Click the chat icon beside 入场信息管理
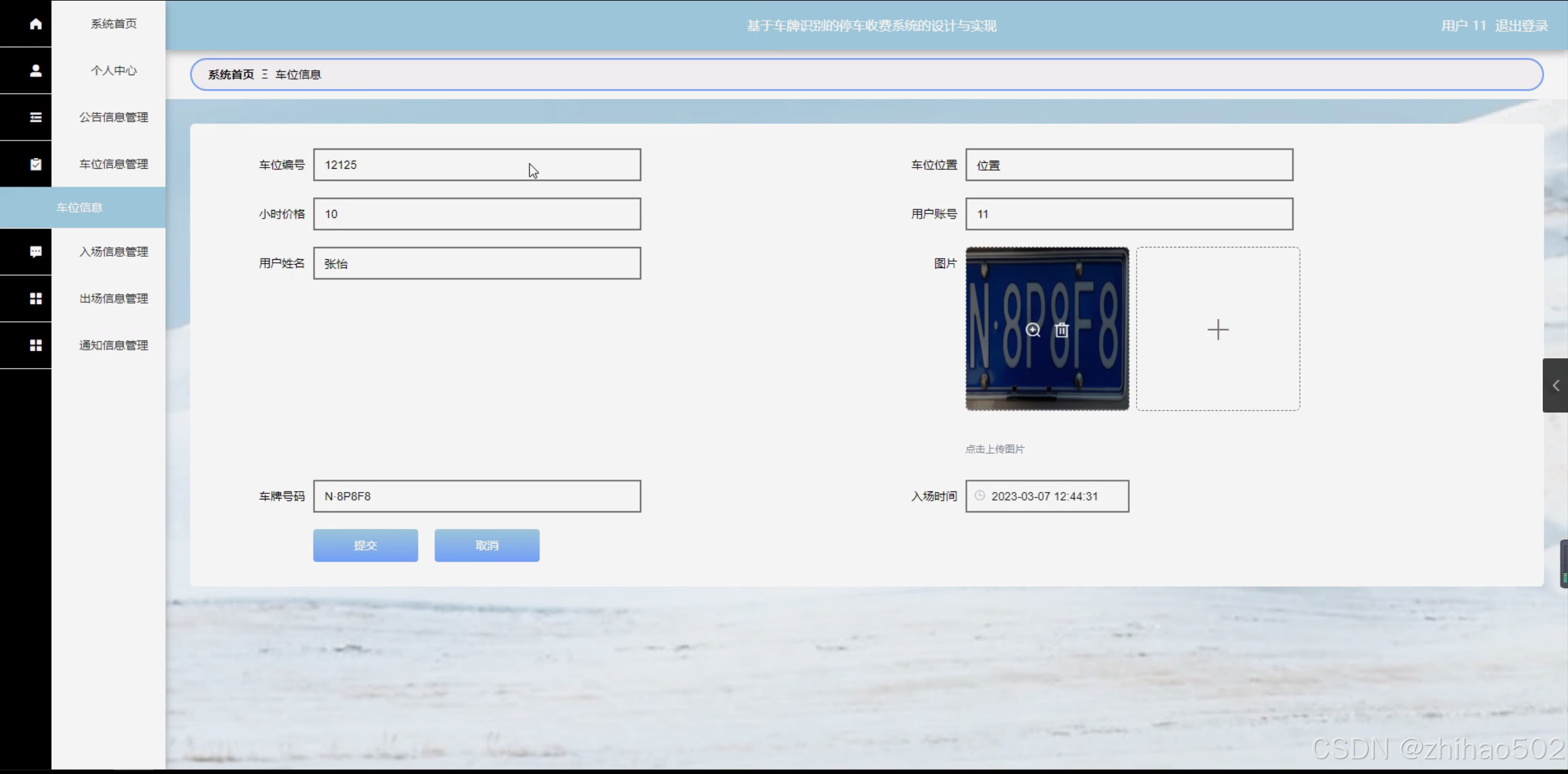The width and height of the screenshot is (1568, 774). tap(36, 251)
